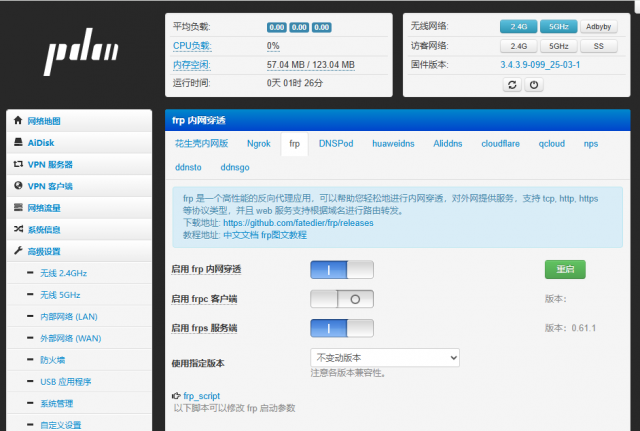Image resolution: width=640 pixels, height=431 pixels.
Task: Expand the frp_script section
Action: pos(202,396)
